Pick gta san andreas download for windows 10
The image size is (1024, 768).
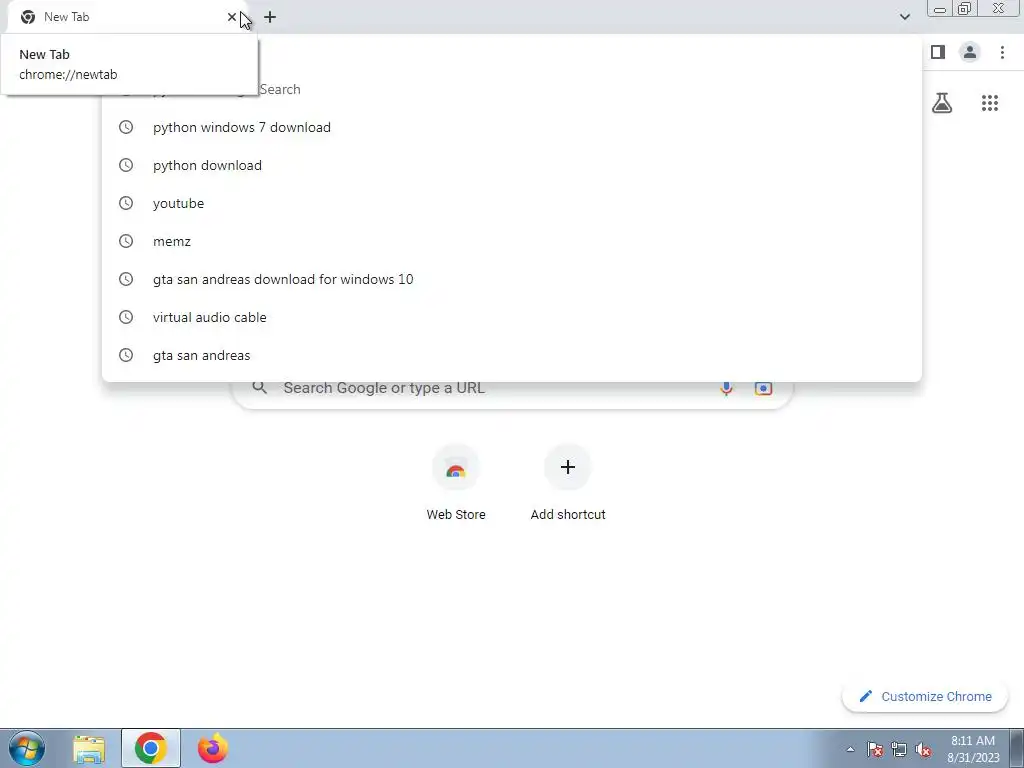point(511,279)
